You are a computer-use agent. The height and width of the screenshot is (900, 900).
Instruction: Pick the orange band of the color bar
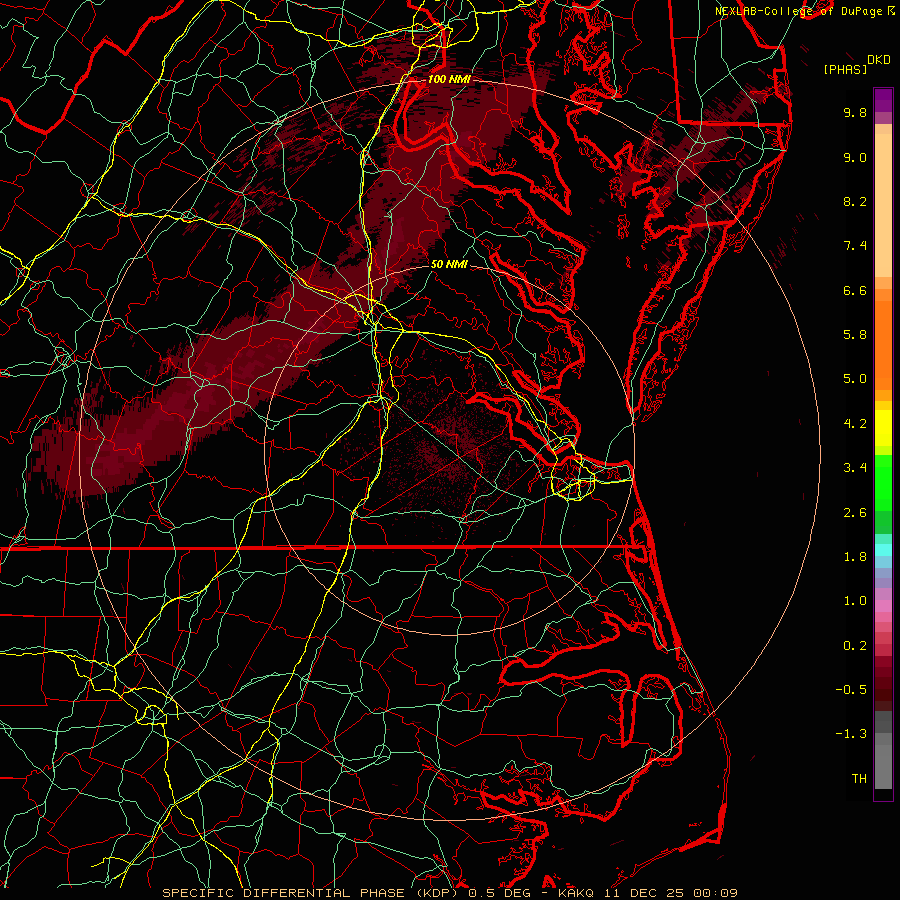[883, 344]
